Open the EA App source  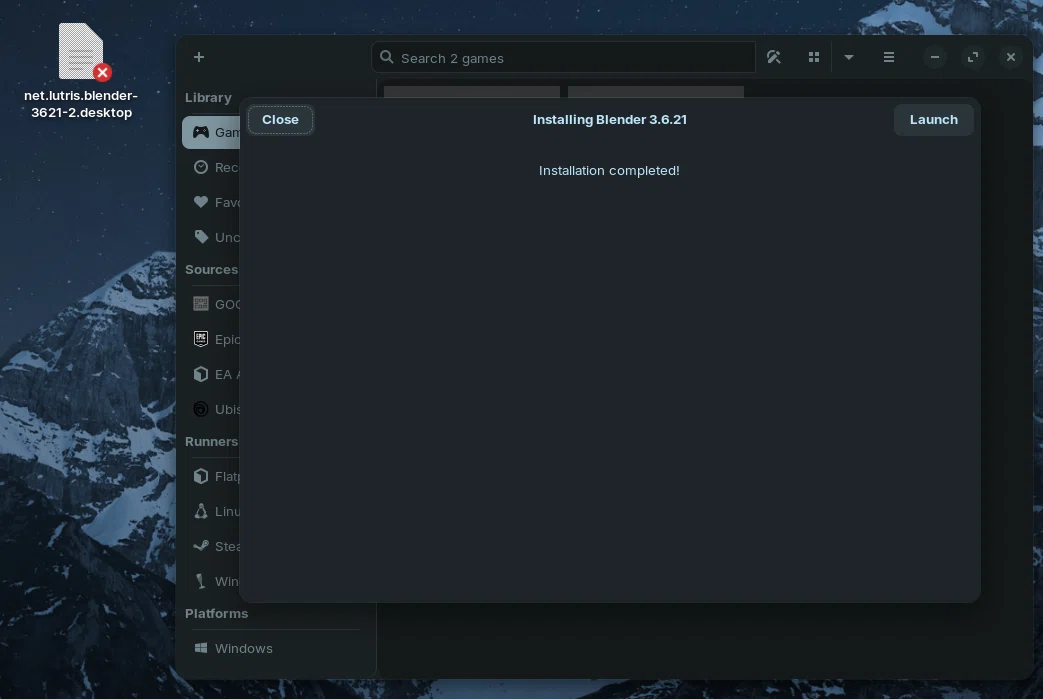click(x=211, y=374)
